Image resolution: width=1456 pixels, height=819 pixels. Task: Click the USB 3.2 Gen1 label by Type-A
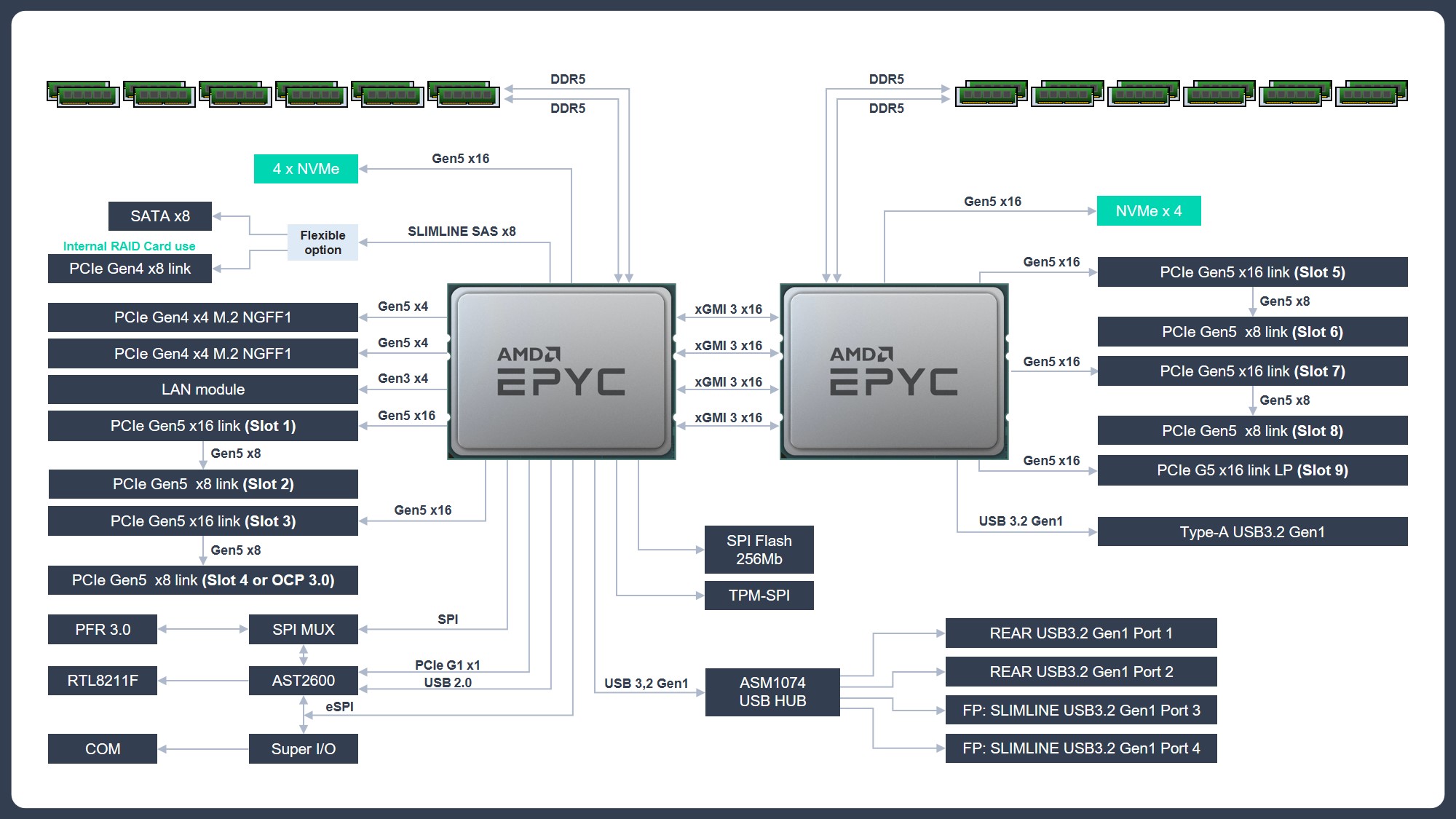(x=1021, y=521)
